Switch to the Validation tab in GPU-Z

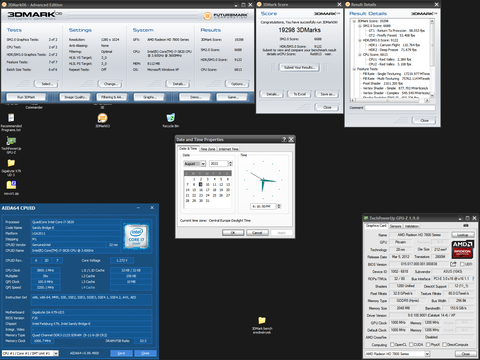(x=412, y=226)
